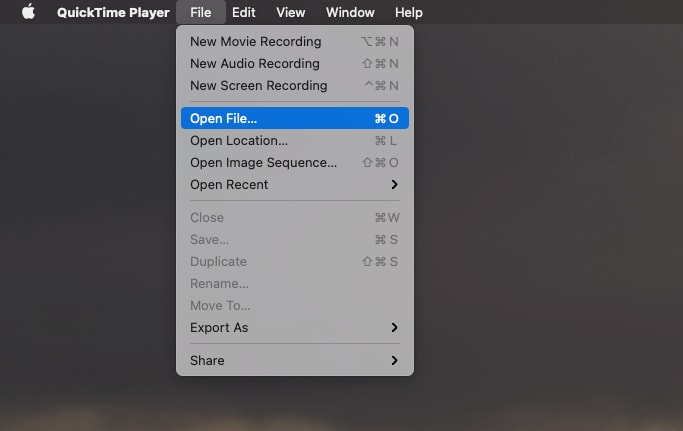Choose Open Location…
Image resolution: width=683 pixels, height=431 pixels.
click(x=295, y=140)
